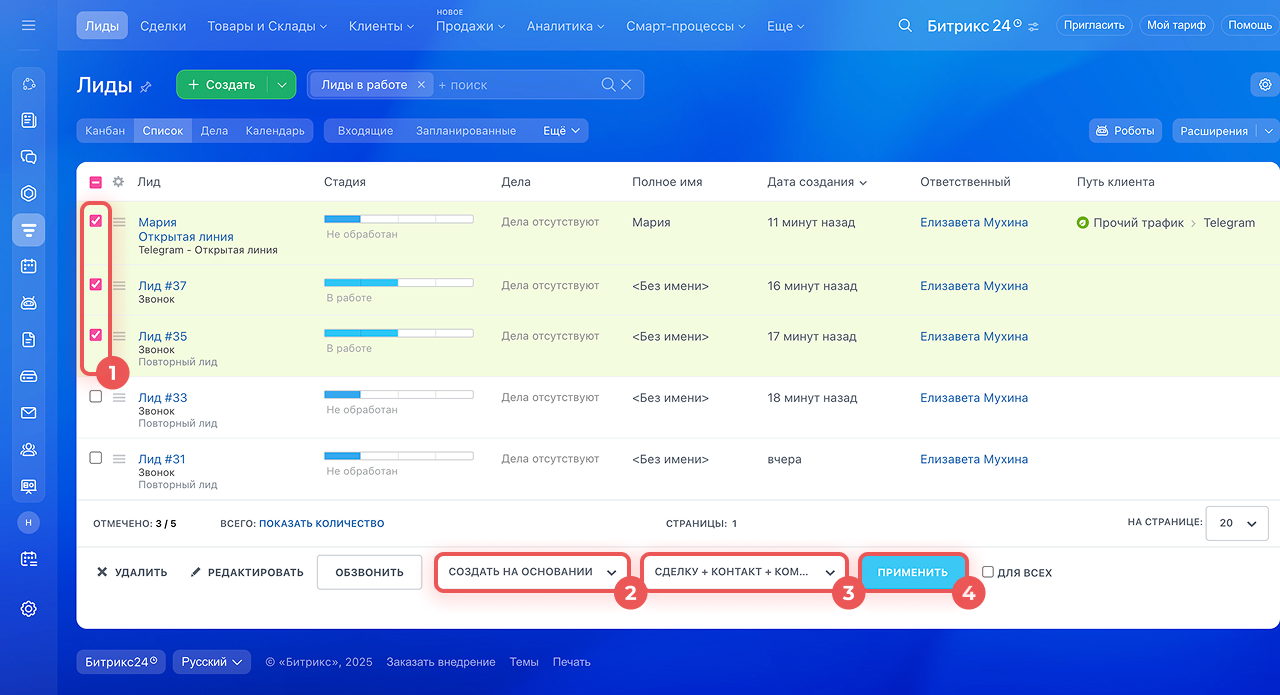The height and width of the screenshot is (695, 1280).
Task: Open the disk drive icon in sidebar
Action: tap(29, 376)
